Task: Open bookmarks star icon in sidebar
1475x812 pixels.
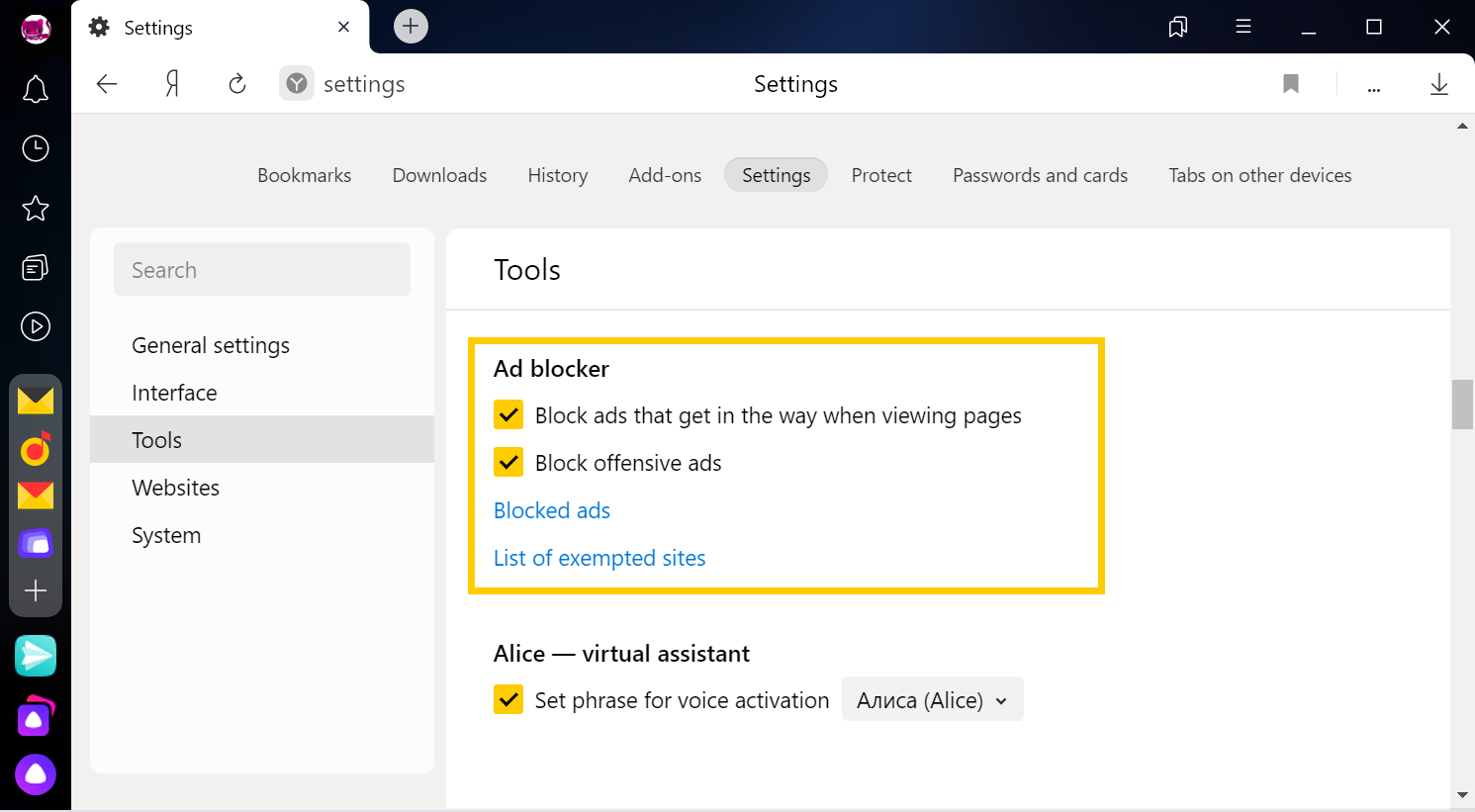Action: click(x=36, y=208)
